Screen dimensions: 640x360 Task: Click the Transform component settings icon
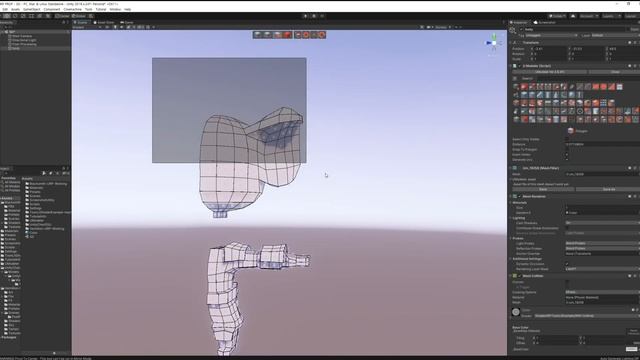pyautogui.click(x=635, y=42)
